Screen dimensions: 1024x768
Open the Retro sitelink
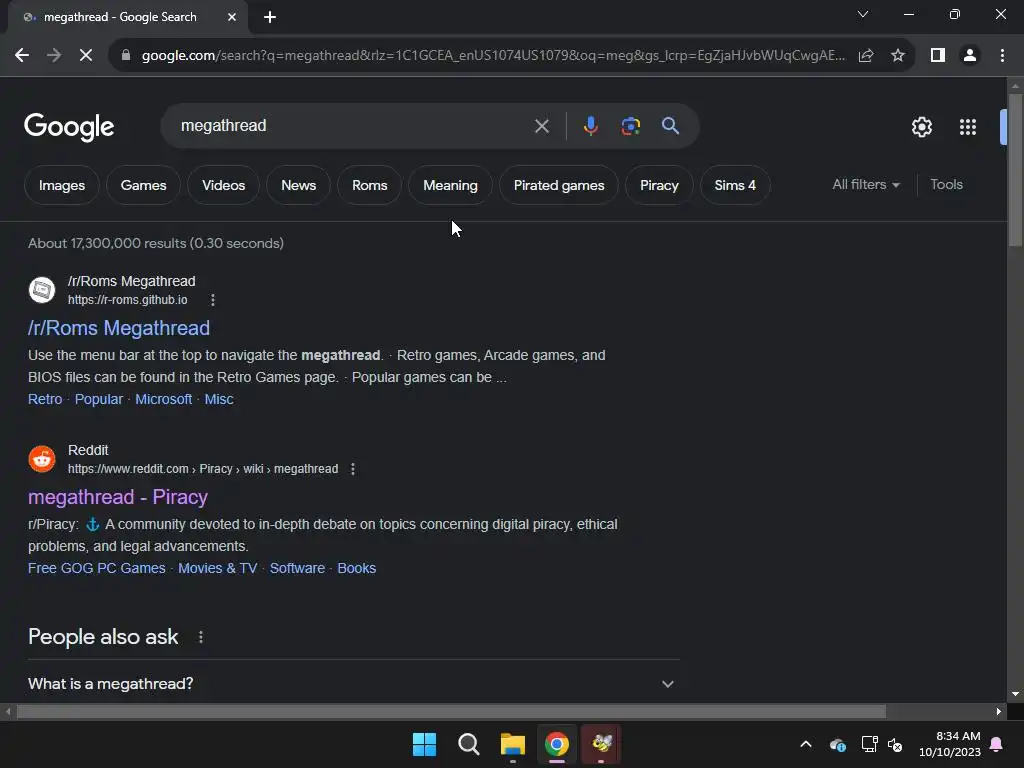tap(45, 399)
